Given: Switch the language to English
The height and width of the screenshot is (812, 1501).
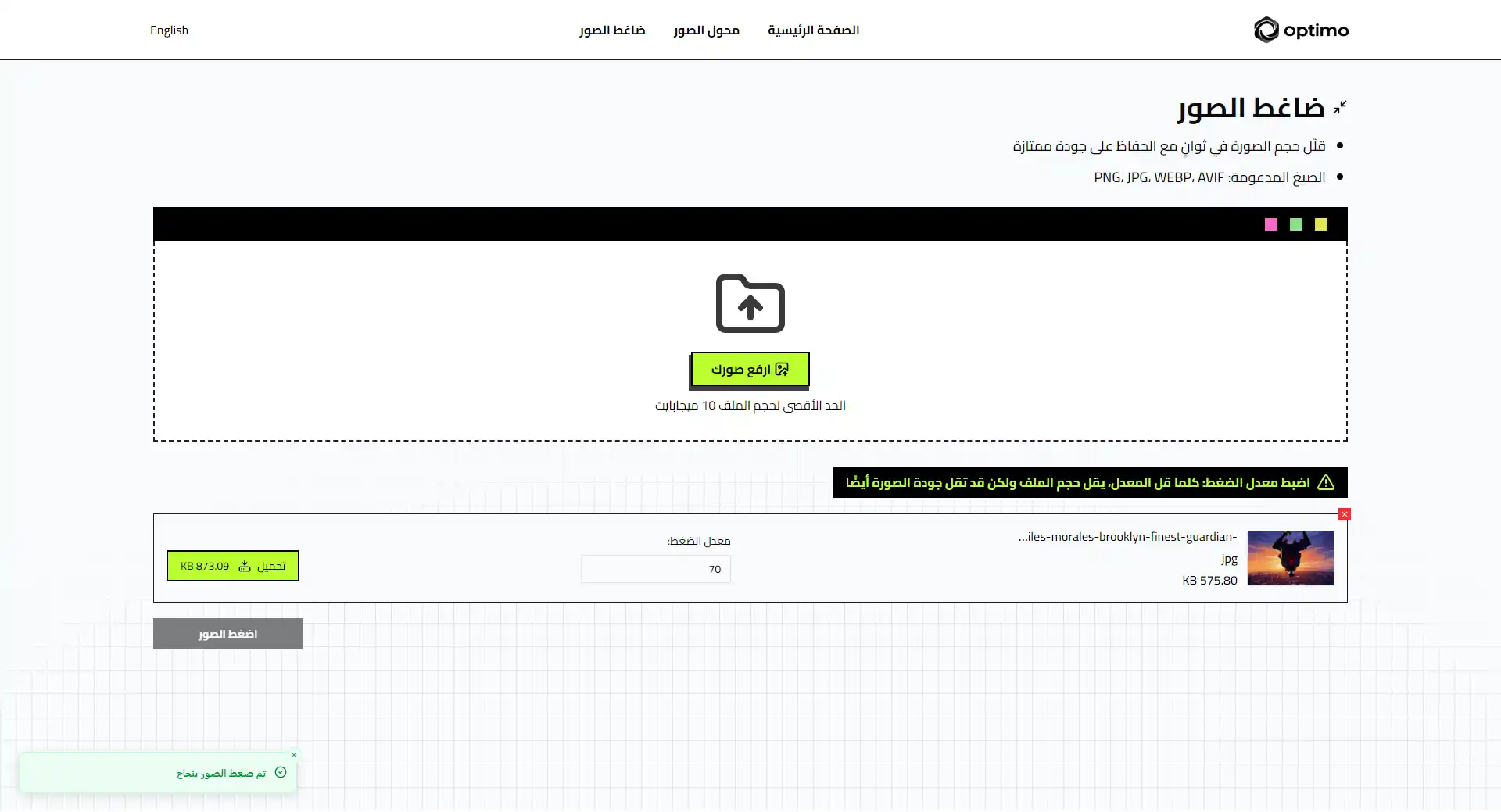Looking at the screenshot, I should click(x=169, y=30).
